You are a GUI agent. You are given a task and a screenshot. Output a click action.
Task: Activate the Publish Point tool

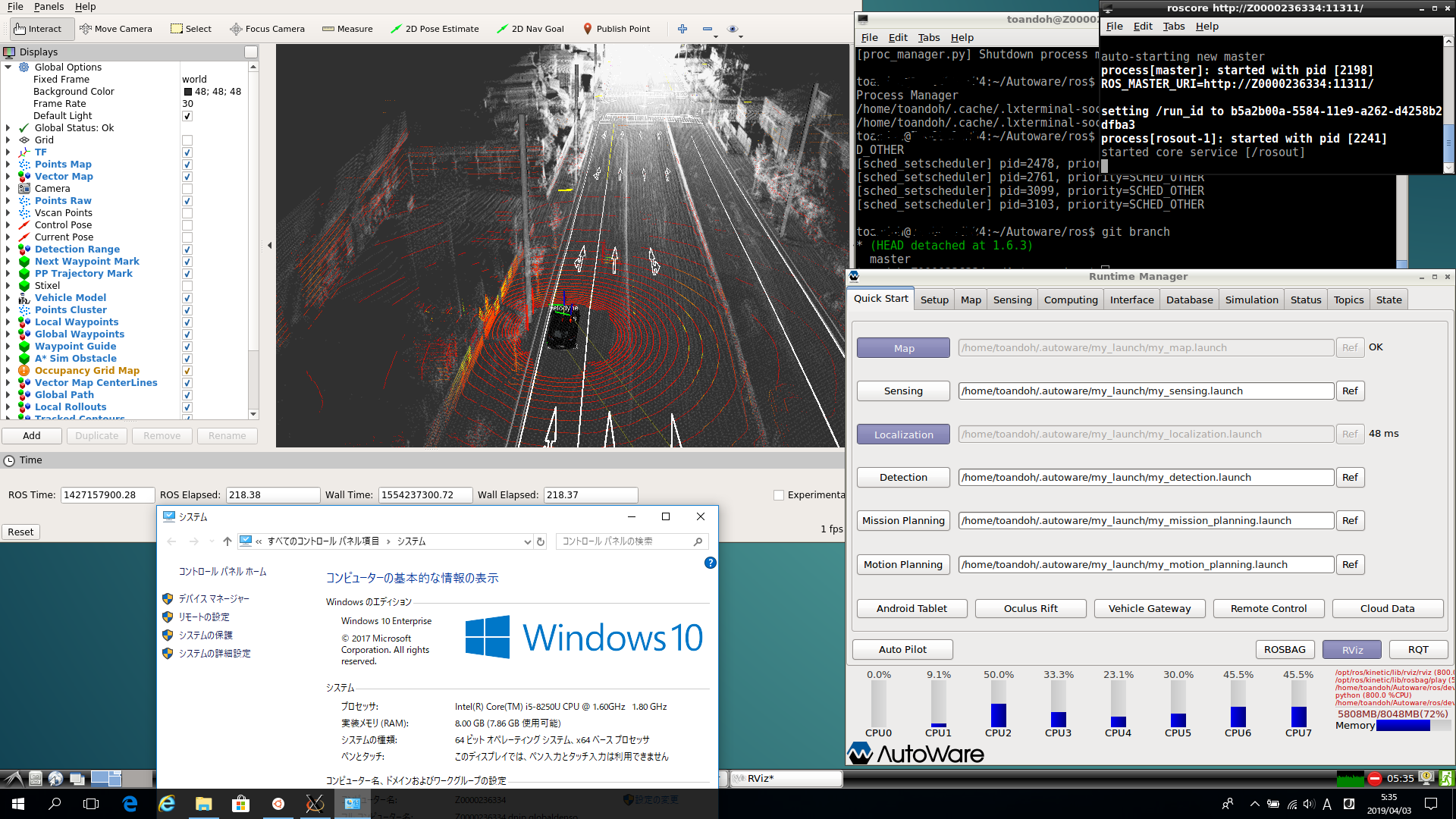tap(617, 28)
